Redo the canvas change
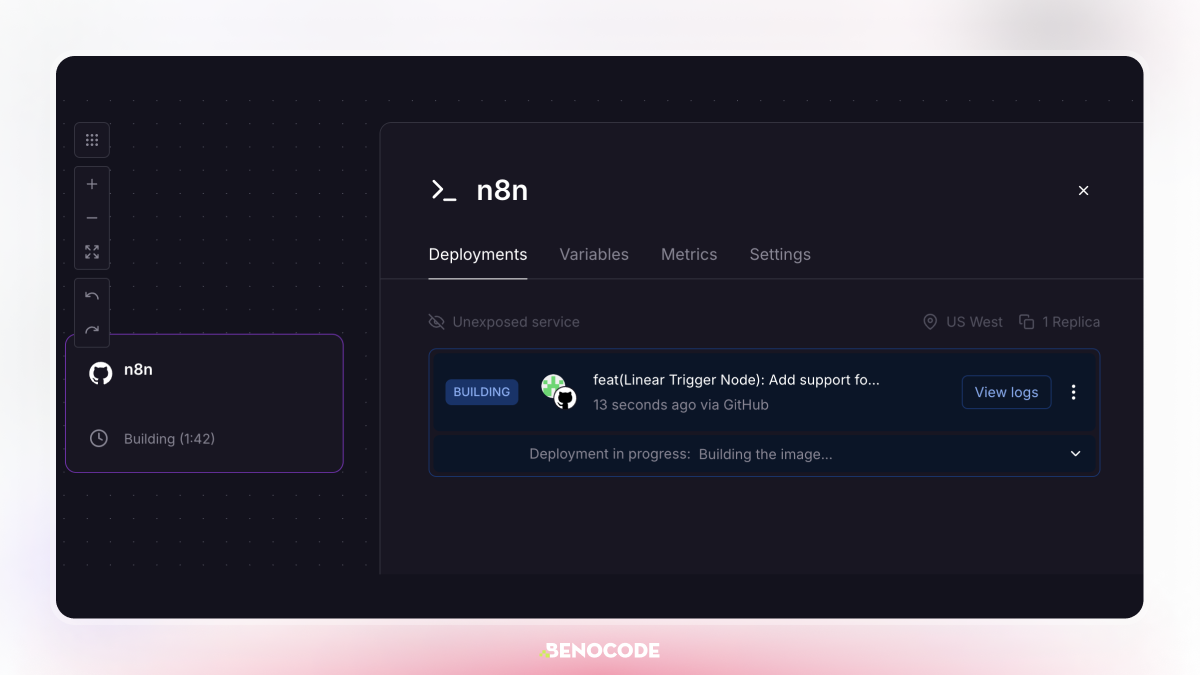 [92, 330]
